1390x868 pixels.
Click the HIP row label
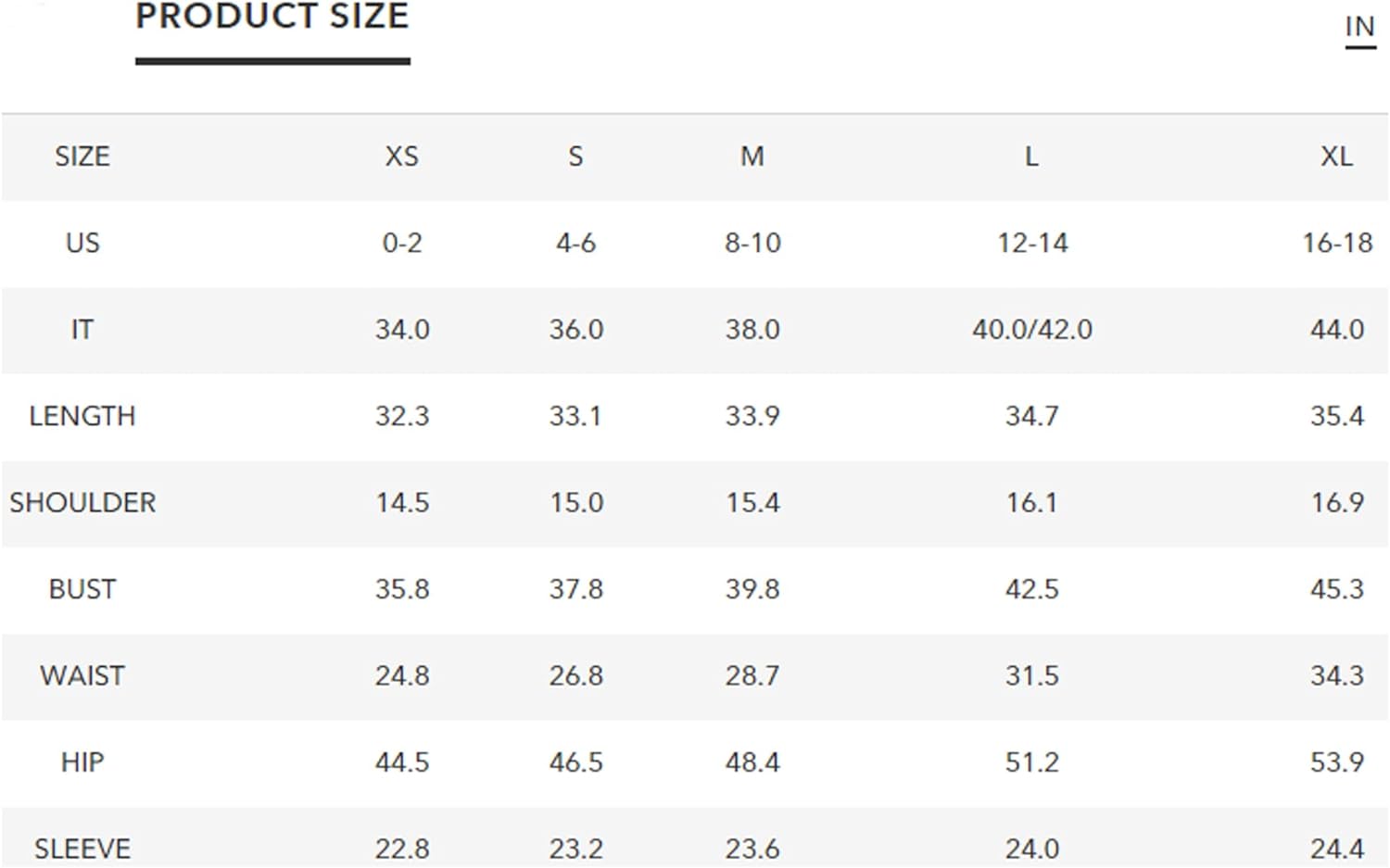point(82,762)
